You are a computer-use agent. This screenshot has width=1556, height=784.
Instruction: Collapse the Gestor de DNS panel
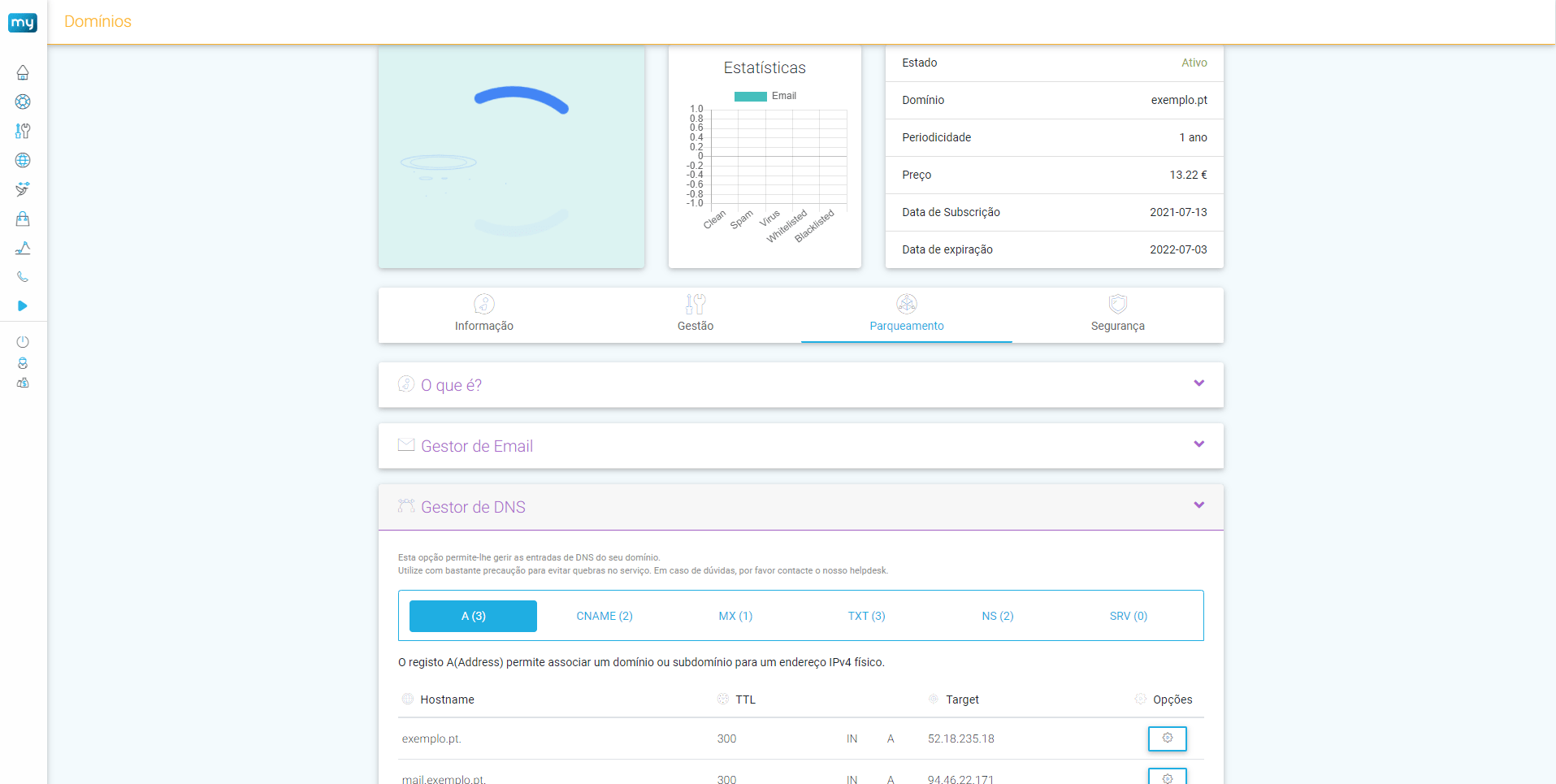click(x=1198, y=505)
